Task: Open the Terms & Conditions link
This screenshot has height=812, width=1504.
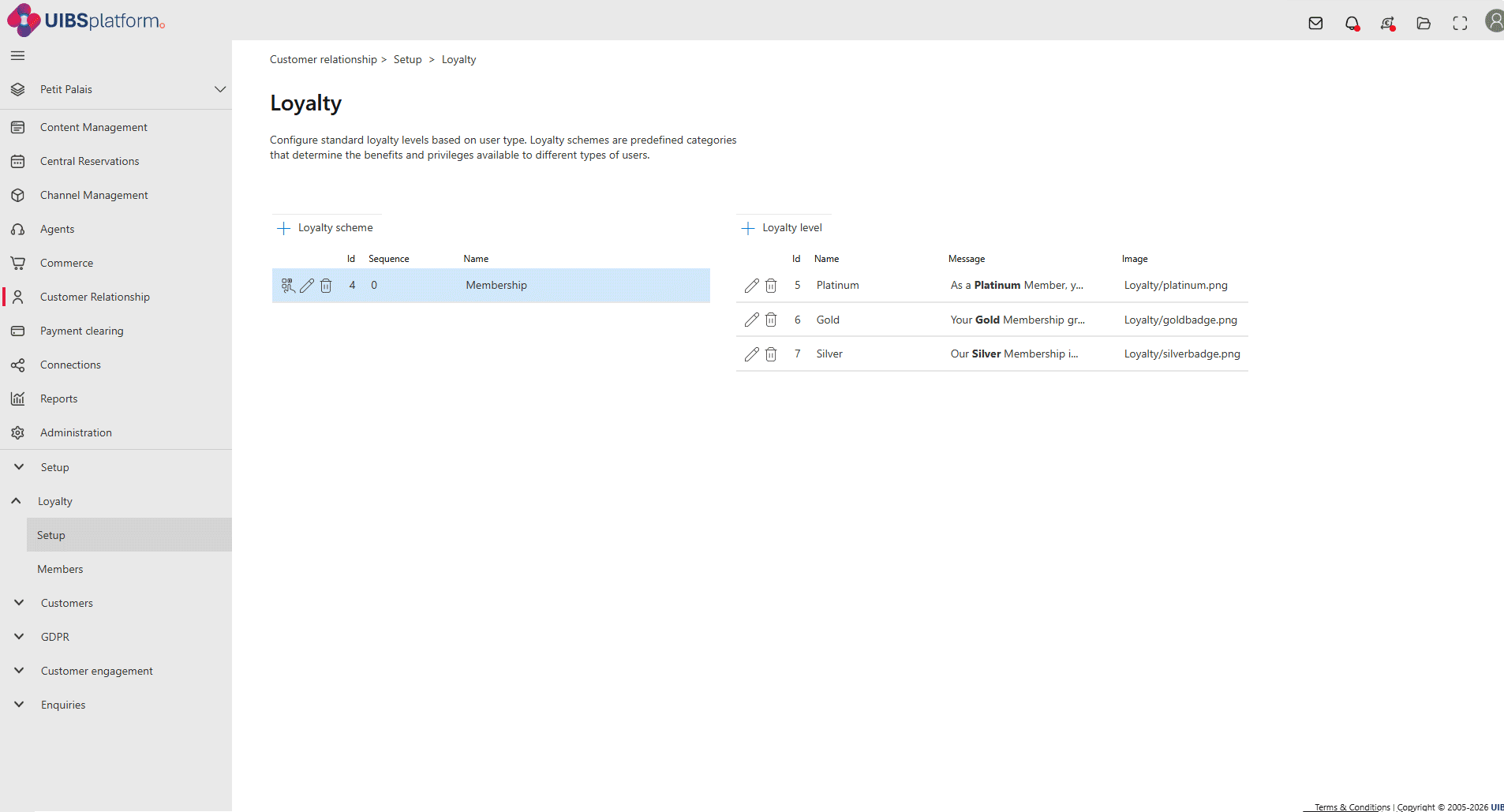Action: [1352, 806]
